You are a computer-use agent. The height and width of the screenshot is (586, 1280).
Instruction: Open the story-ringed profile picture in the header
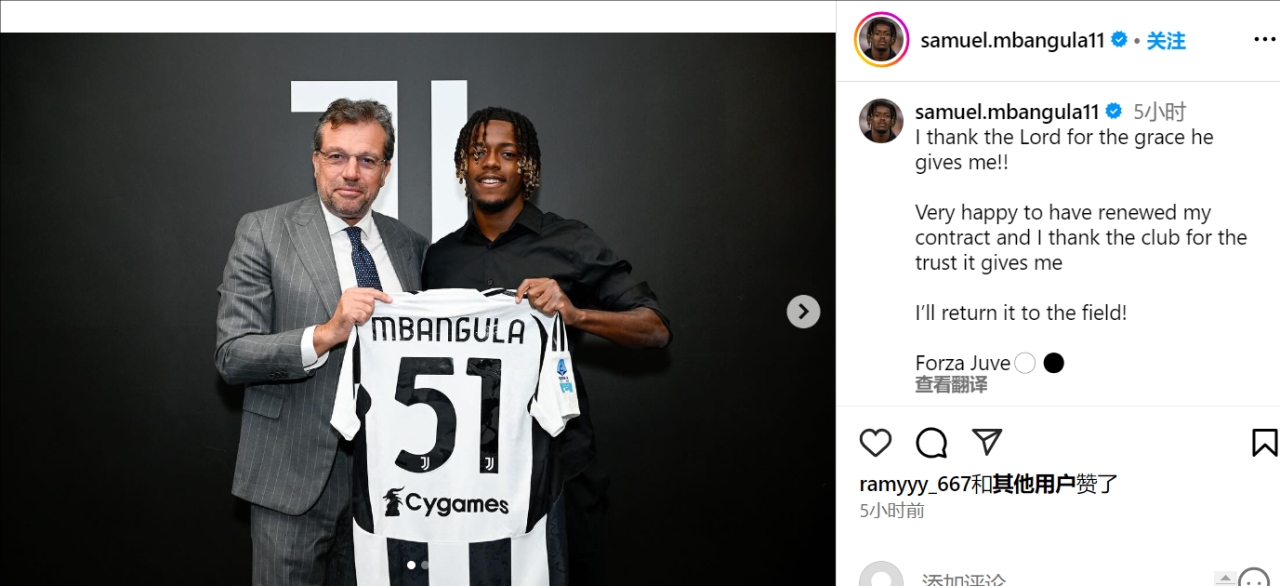(x=881, y=40)
